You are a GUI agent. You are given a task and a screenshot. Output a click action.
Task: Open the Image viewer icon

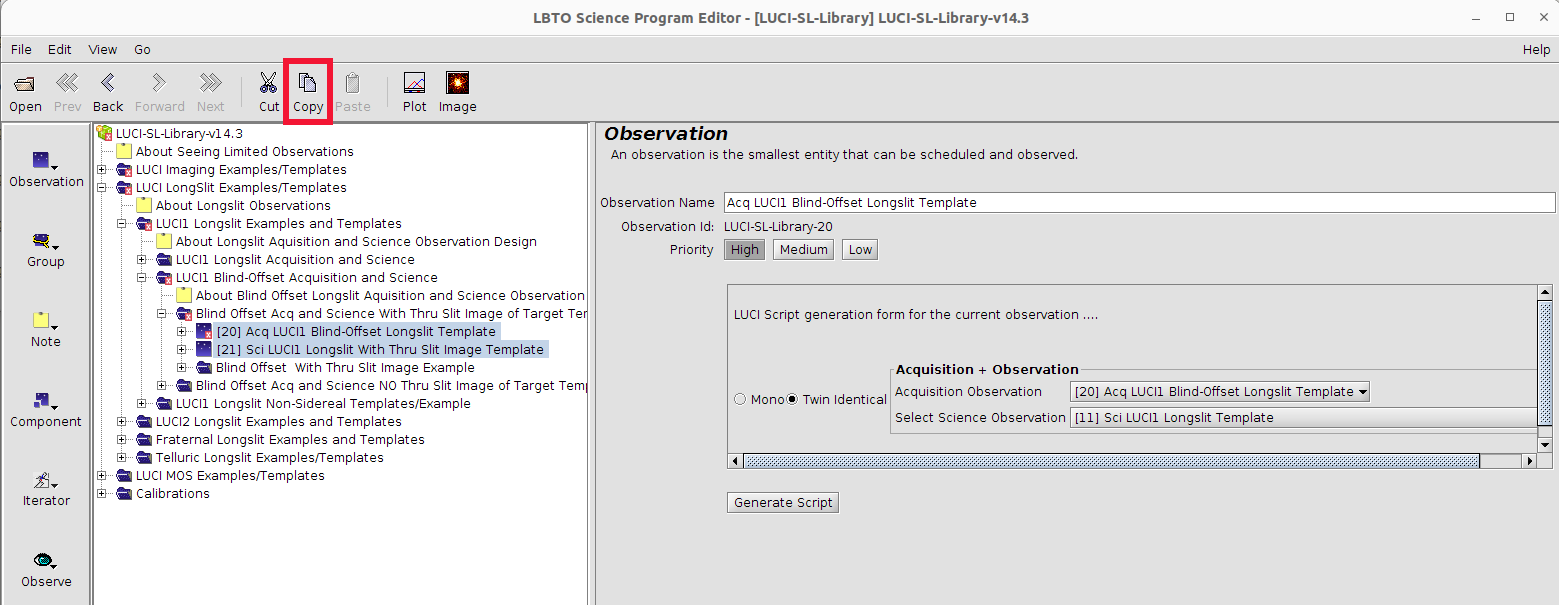click(457, 84)
